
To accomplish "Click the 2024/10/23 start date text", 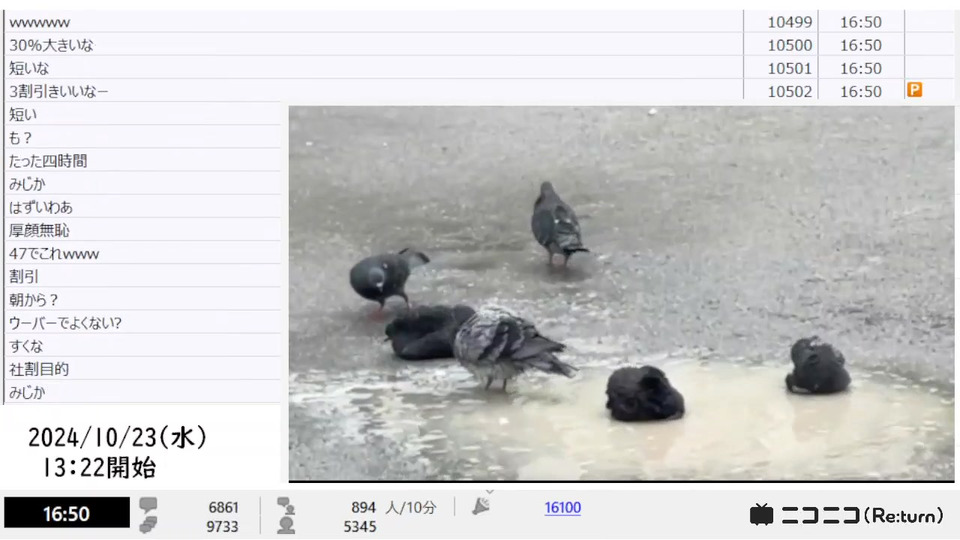I will coord(118,437).
